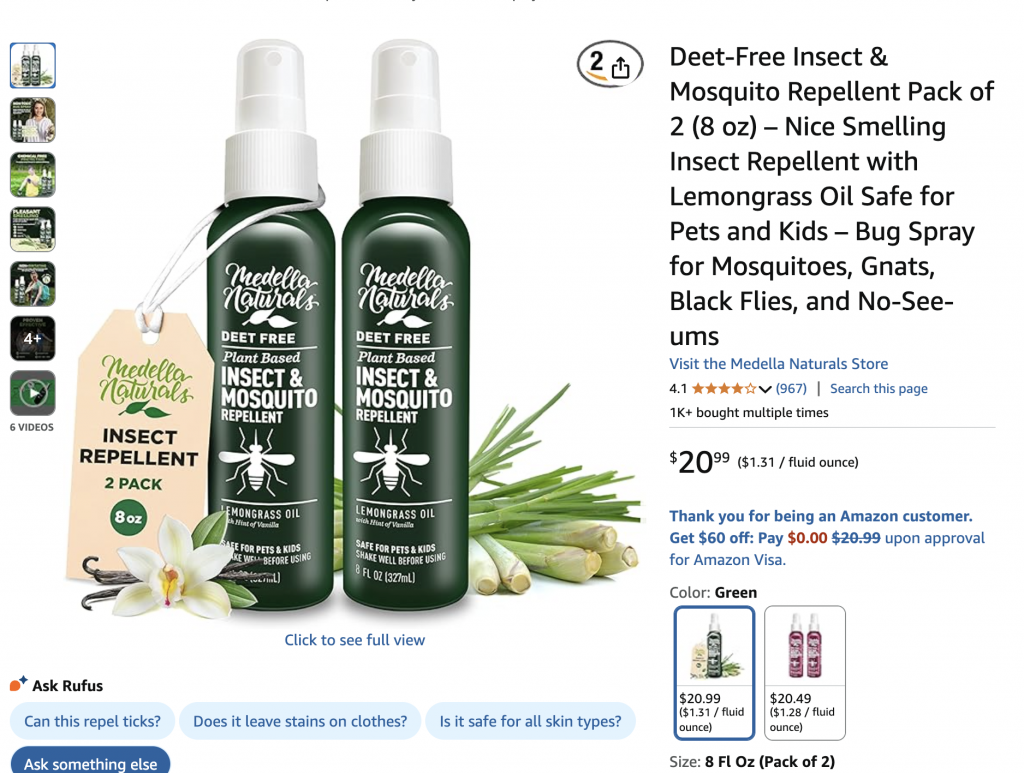
Task: Select the Green color swatch option
Action: click(714, 672)
